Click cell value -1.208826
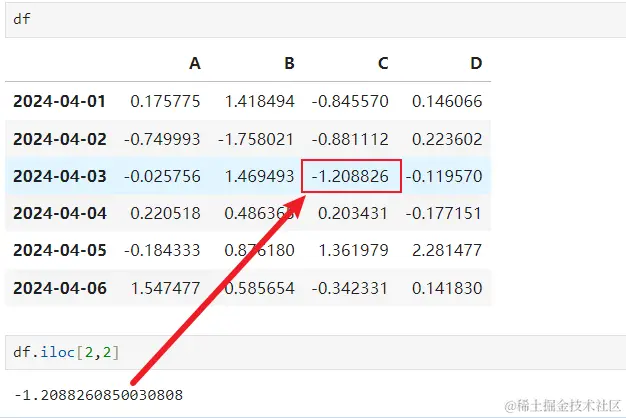626x418 pixels. pos(350,176)
